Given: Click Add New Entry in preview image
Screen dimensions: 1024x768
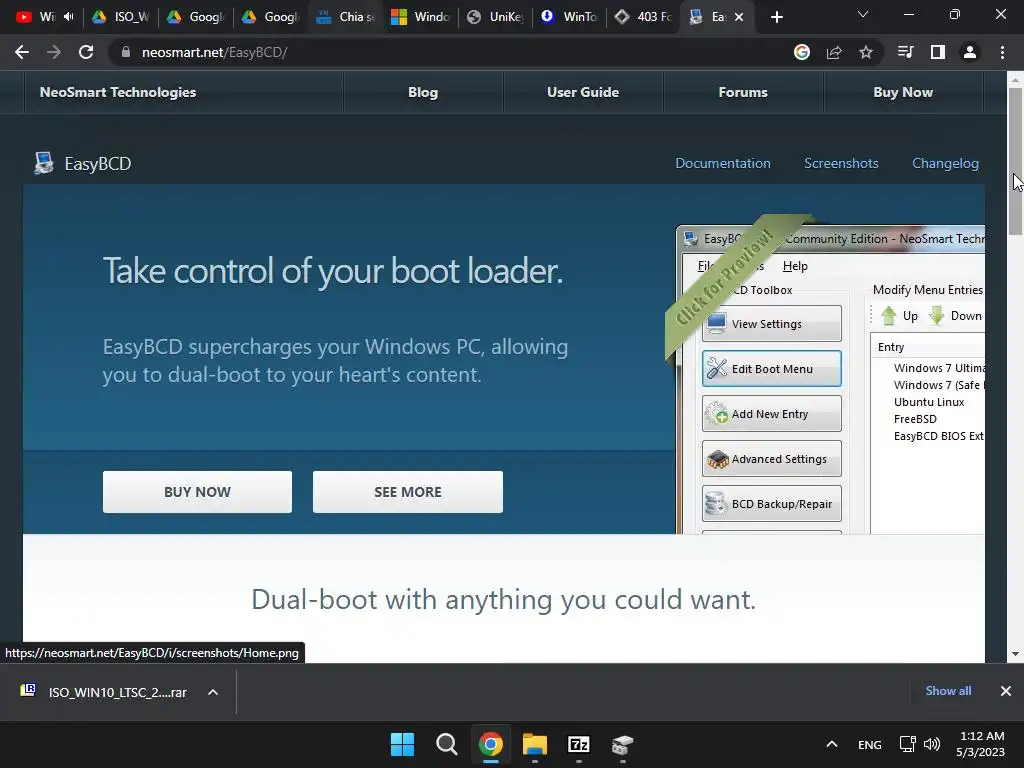Looking at the screenshot, I should click(x=772, y=413).
